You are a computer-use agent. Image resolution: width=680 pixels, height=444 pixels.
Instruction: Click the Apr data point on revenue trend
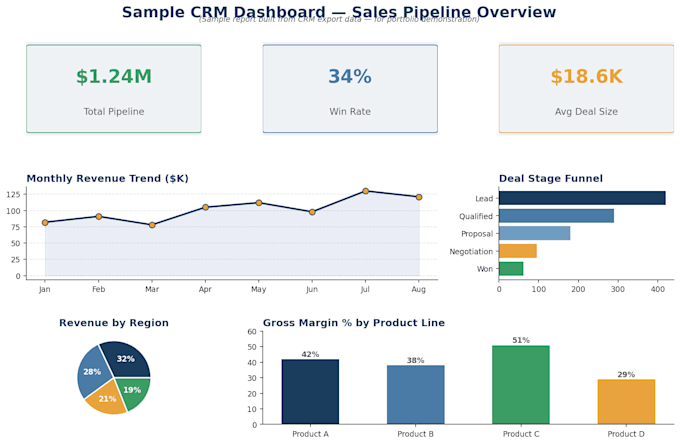coord(205,207)
